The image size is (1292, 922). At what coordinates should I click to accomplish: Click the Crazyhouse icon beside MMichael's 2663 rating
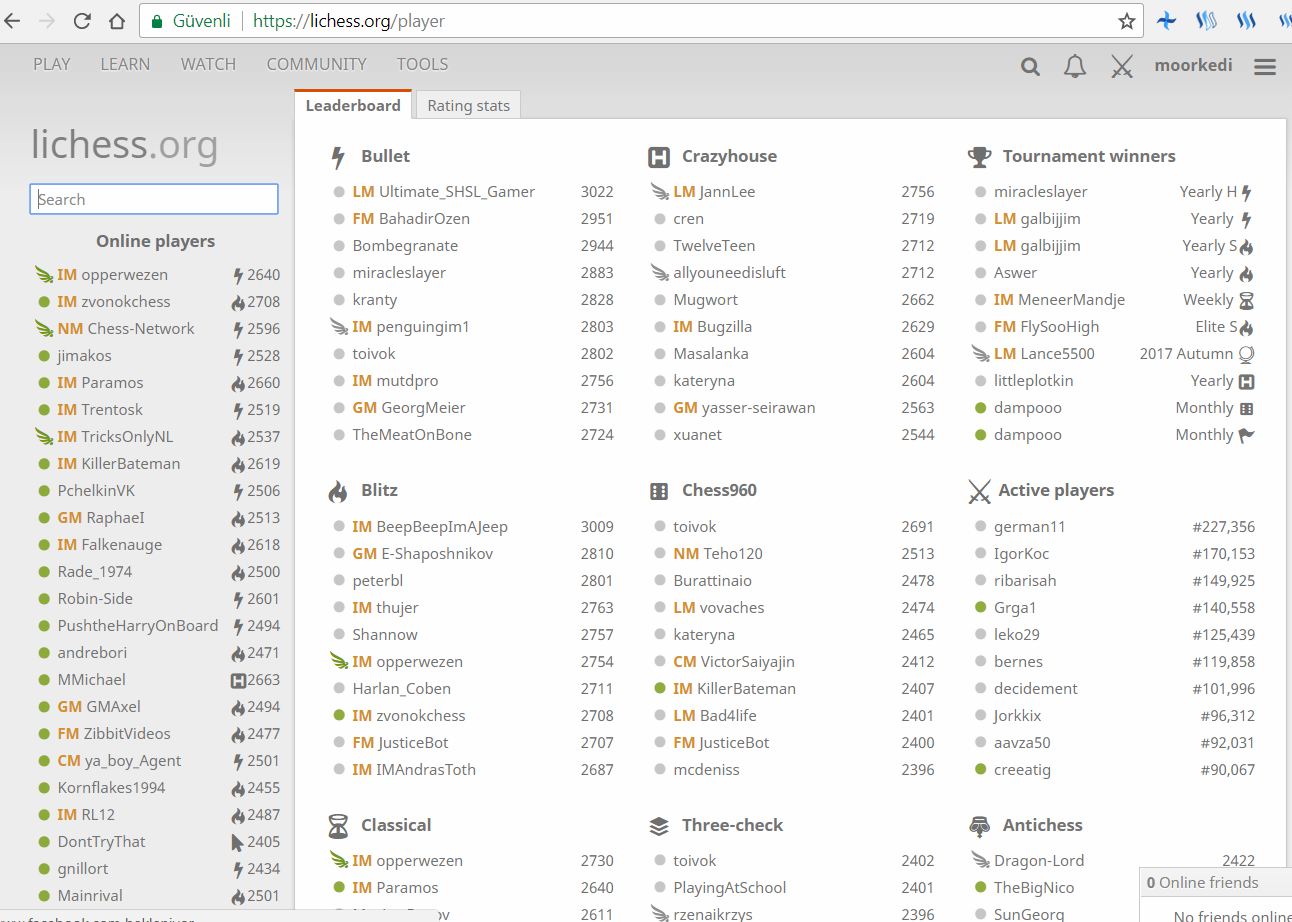(238, 680)
